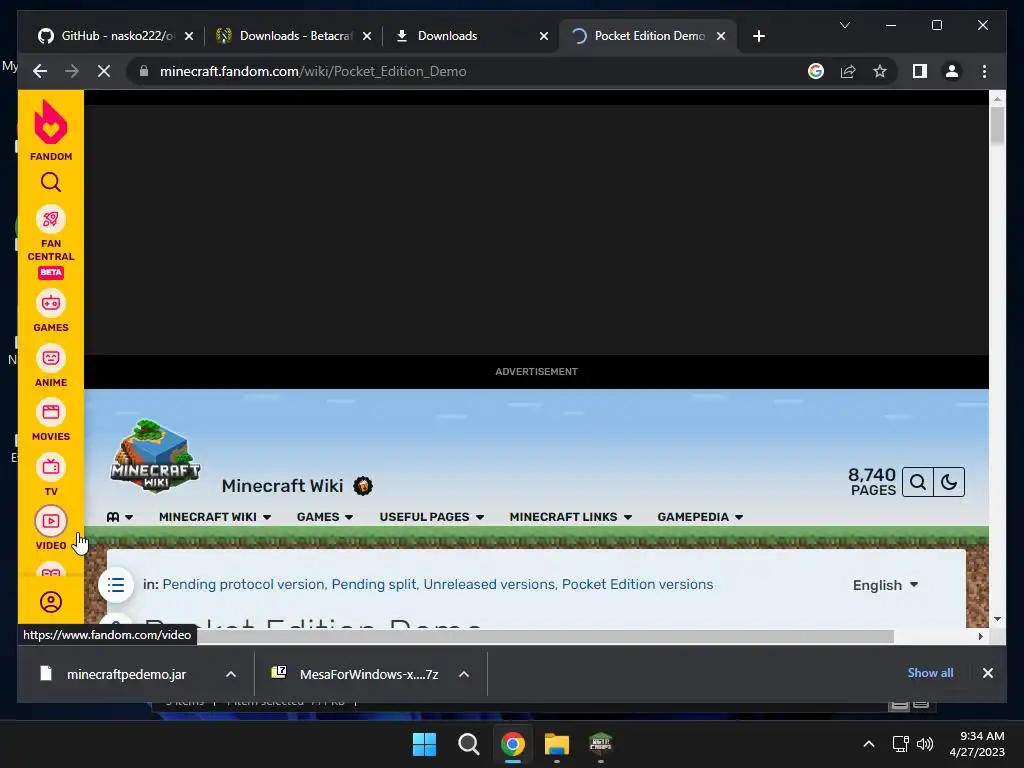
Task: Open clock showing 9:34 AM
Action: click(977, 744)
